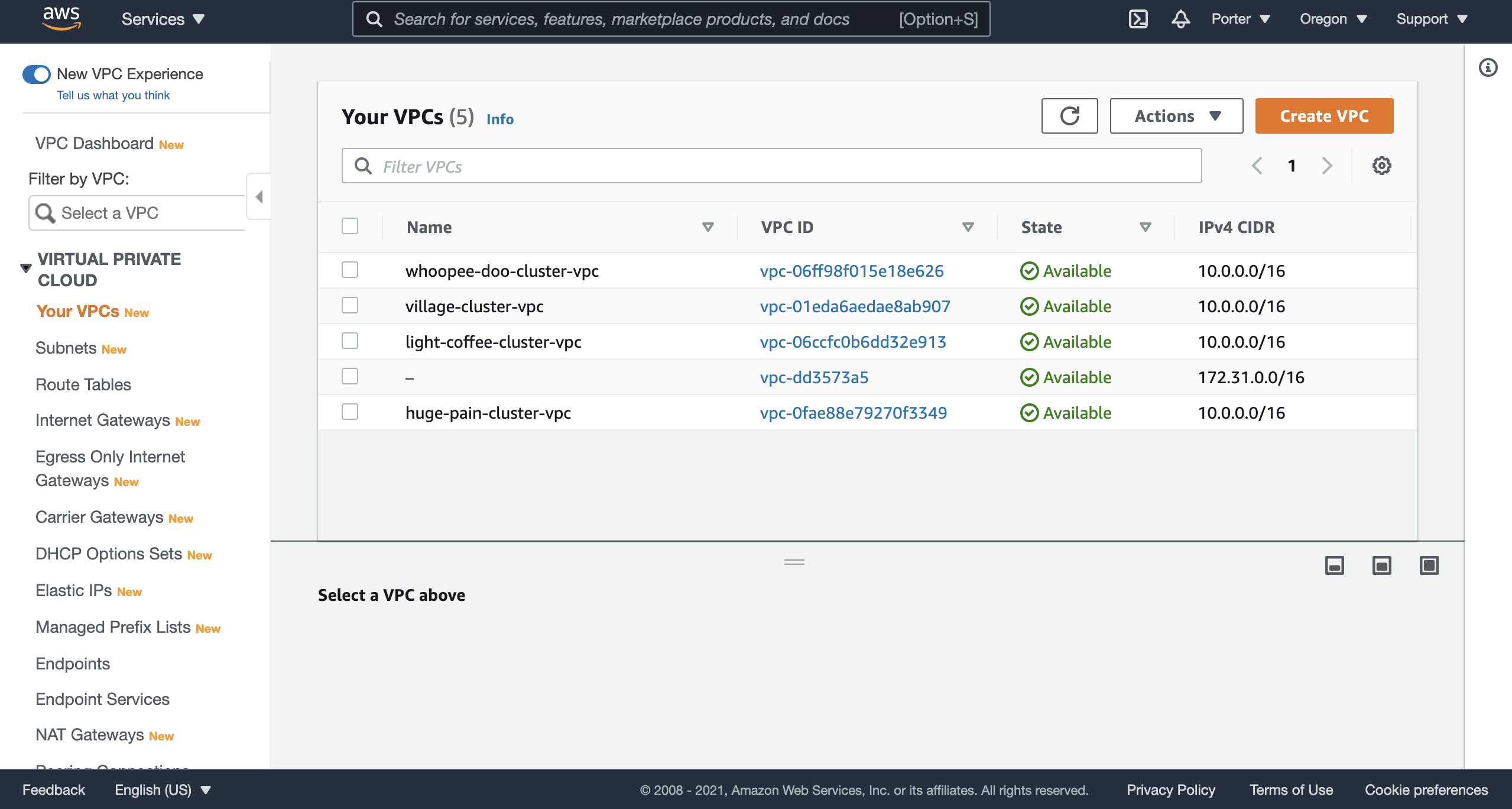The height and width of the screenshot is (809, 1512).
Task: Expand detail pane to full size icon
Action: click(x=1429, y=565)
